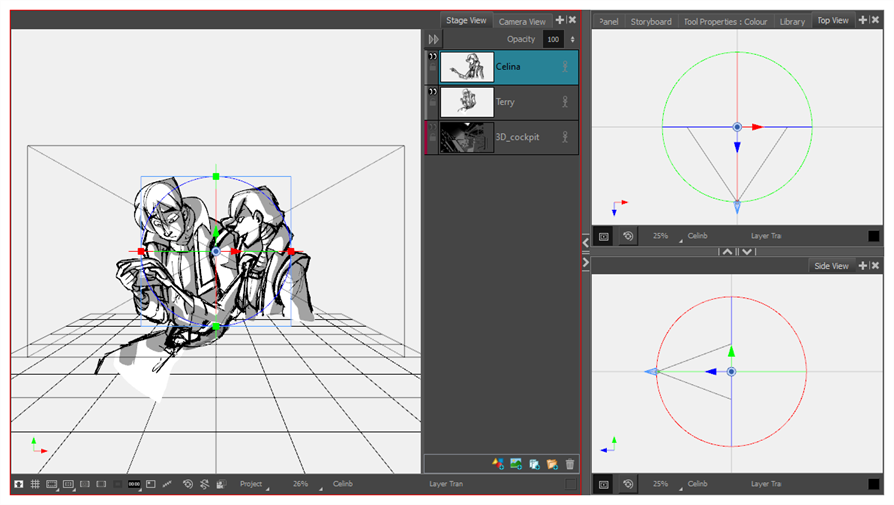Click Reset View icon in Top View toolbar
Image resolution: width=894 pixels, height=505 pixels.
click(627, 236)
